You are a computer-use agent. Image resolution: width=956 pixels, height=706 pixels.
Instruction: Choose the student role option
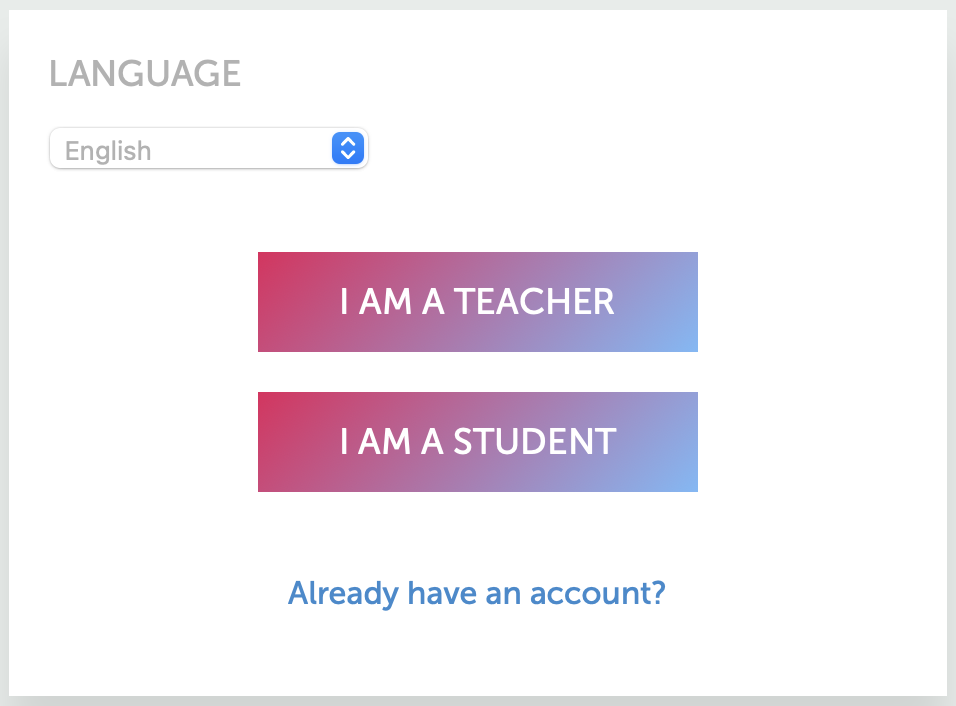click(477, 442)
